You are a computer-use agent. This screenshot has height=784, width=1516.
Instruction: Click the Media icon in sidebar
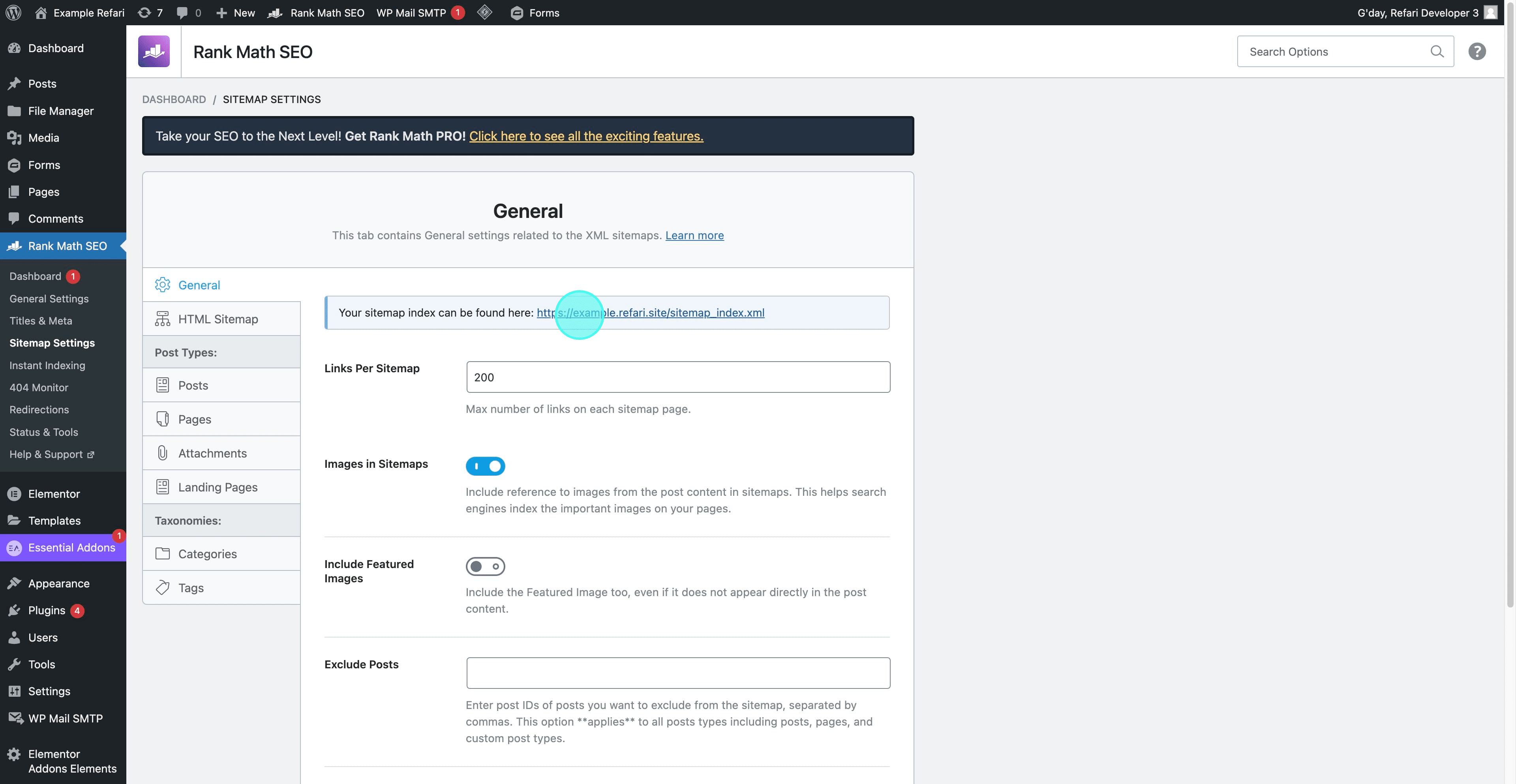14,138
